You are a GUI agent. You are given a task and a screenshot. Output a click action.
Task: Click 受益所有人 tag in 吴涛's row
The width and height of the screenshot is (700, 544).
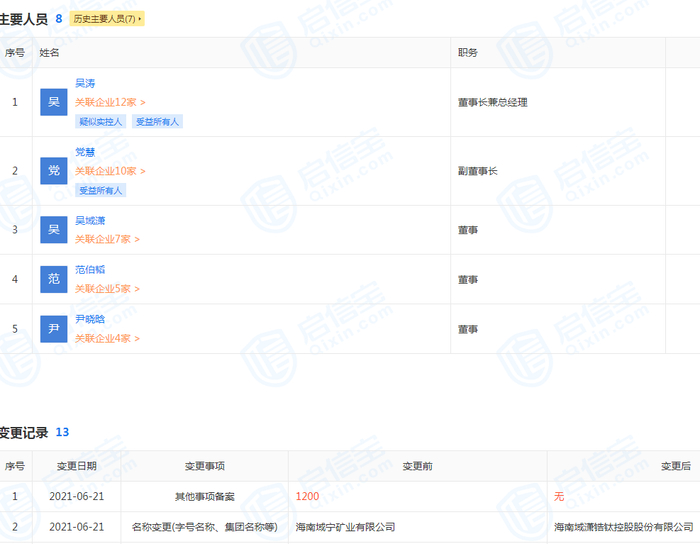tap(157, 121)
